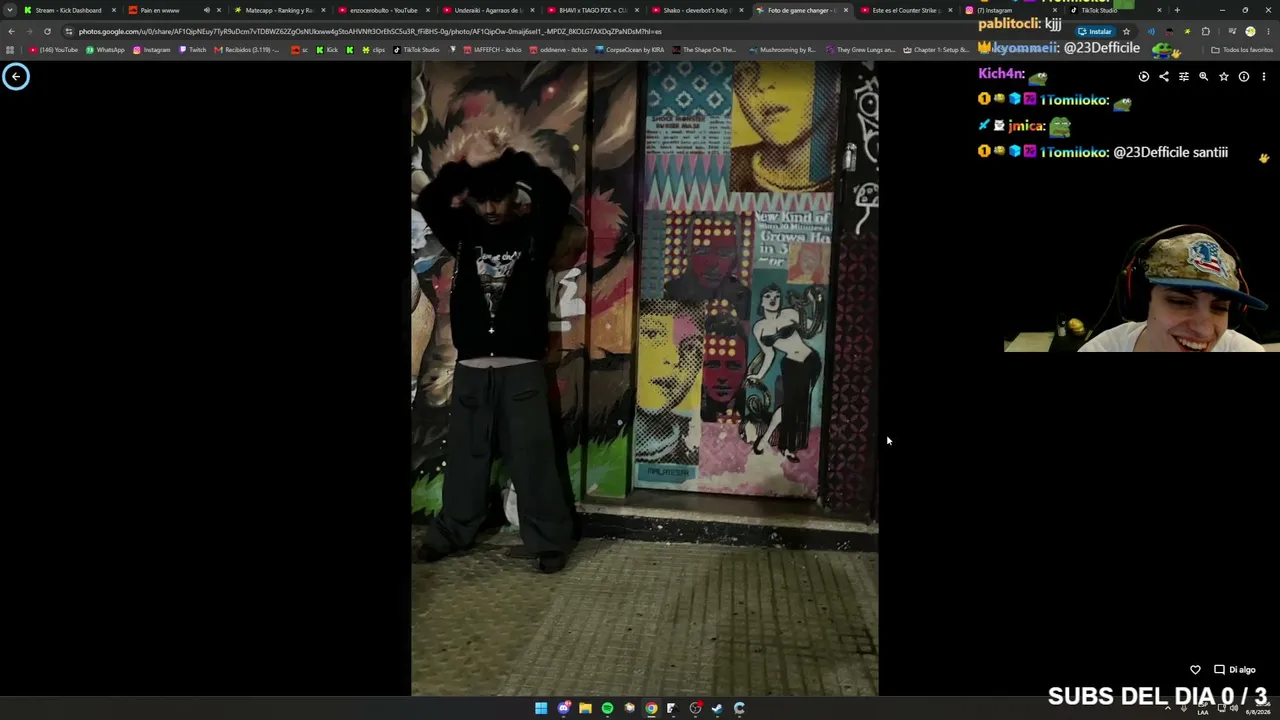Open a new browser tab
Viewport: 1280px width, 720px height.
(1177, 10)
